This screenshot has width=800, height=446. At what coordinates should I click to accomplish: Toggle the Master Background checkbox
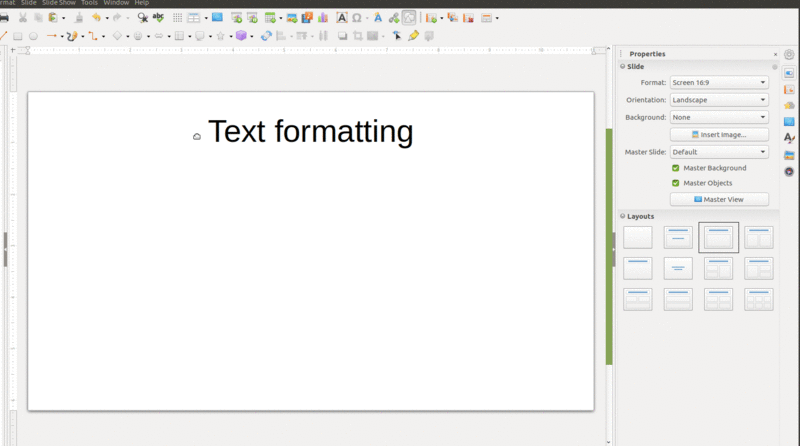pyautogui.click(x=676, y=168)
